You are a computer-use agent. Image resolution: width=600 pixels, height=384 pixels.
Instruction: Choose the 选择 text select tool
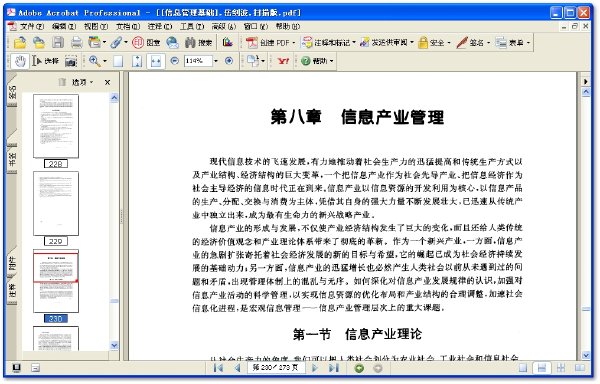point(46,61)
